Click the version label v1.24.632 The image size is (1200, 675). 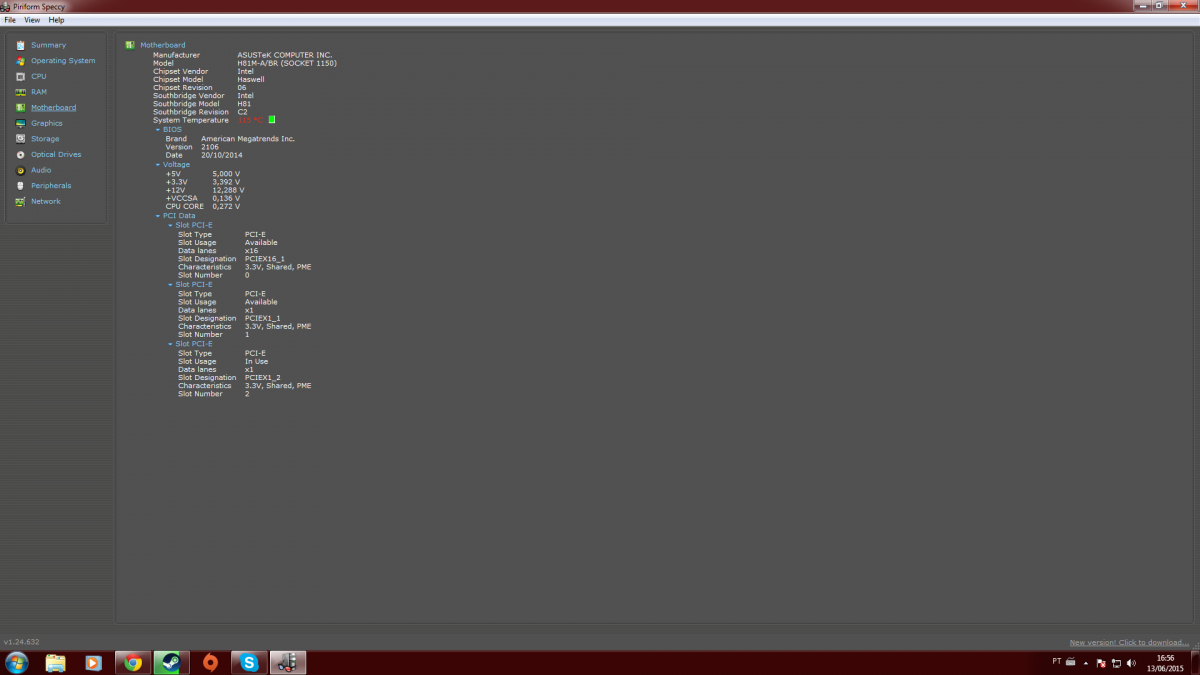(21, 642)
